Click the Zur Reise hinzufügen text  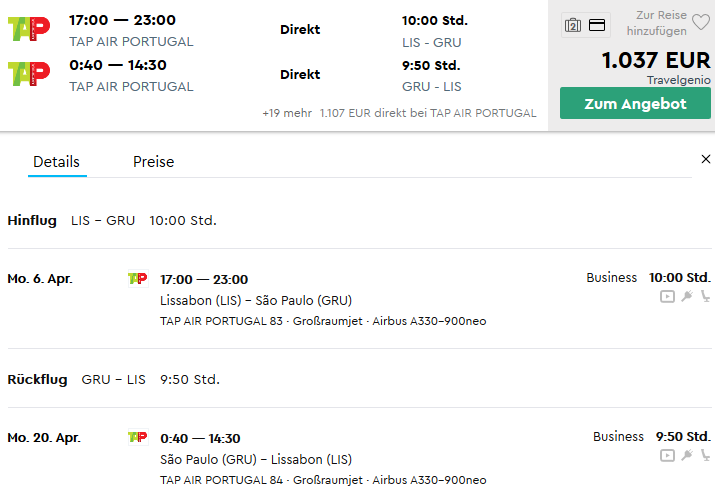tap(657, 23)
